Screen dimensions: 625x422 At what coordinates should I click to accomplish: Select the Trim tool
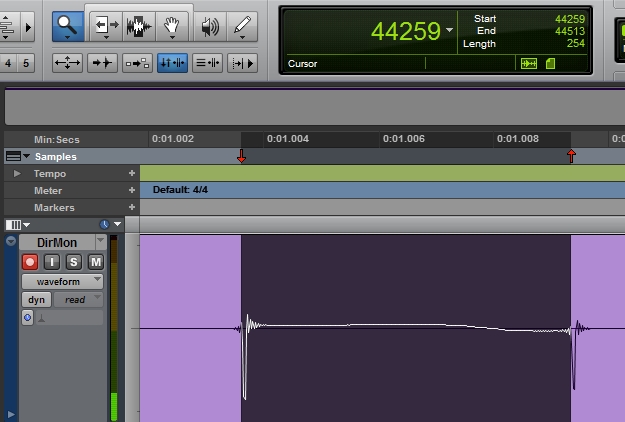pyautogui.click(x=104, y=27)
